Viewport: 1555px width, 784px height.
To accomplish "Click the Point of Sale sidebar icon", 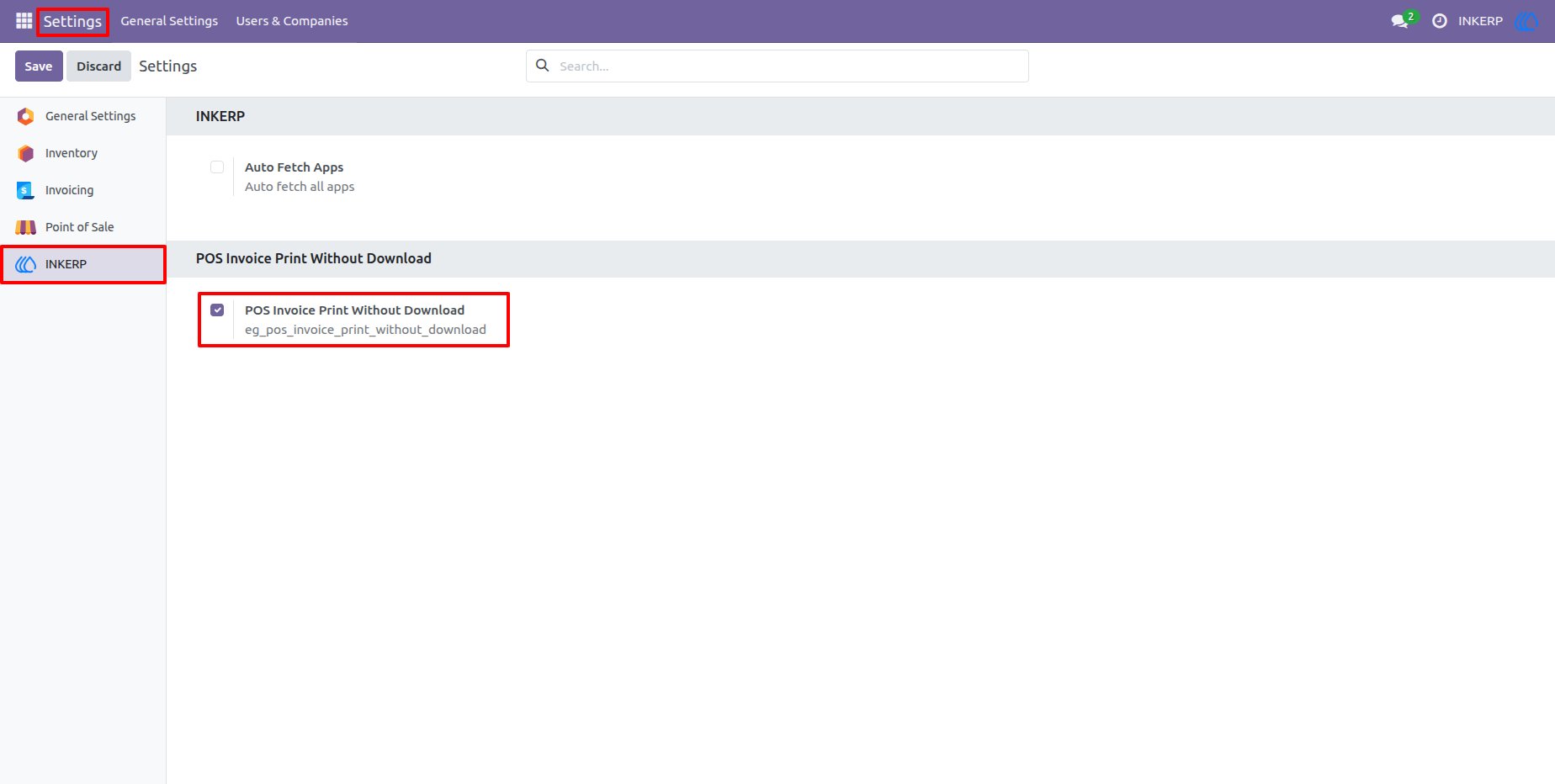I will tap(26, 227).
